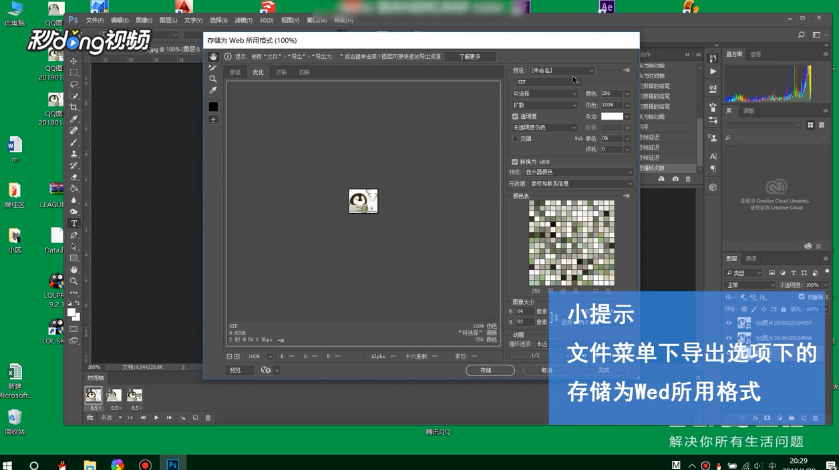Click the image height H input field

pos(524,322)
